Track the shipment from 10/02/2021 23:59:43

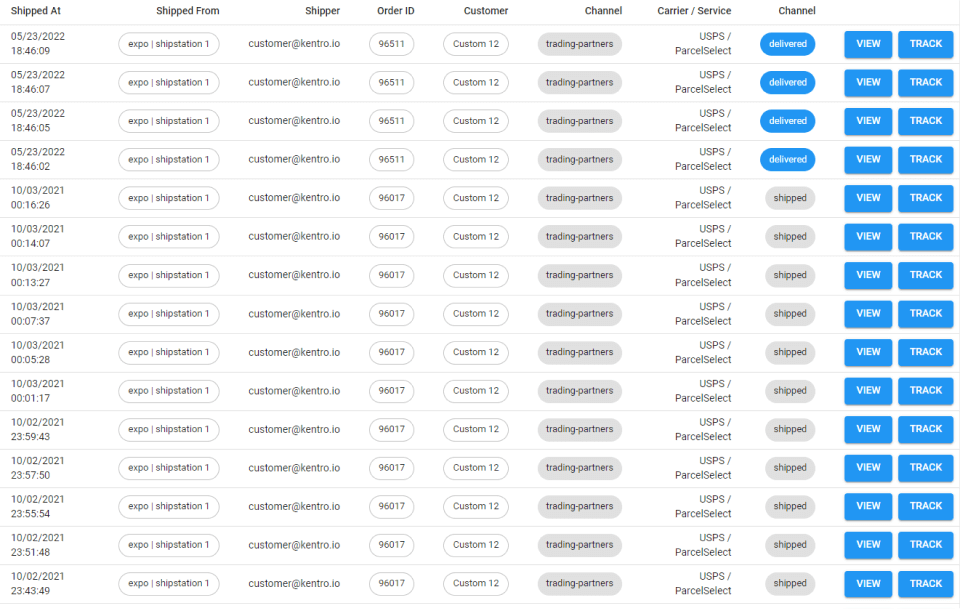coord(925,430)
